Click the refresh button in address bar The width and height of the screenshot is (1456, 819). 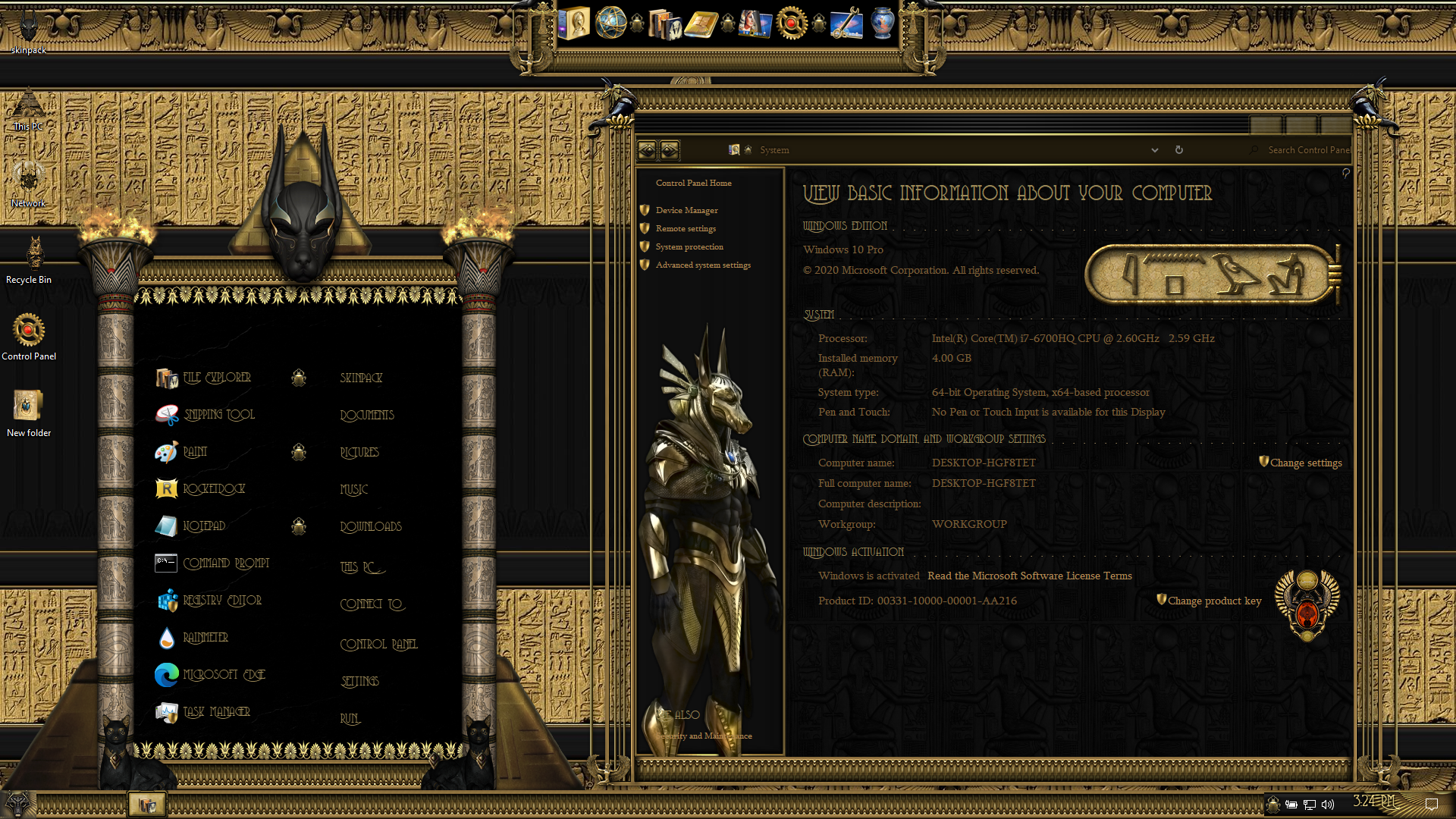[x=1179, y=150]
